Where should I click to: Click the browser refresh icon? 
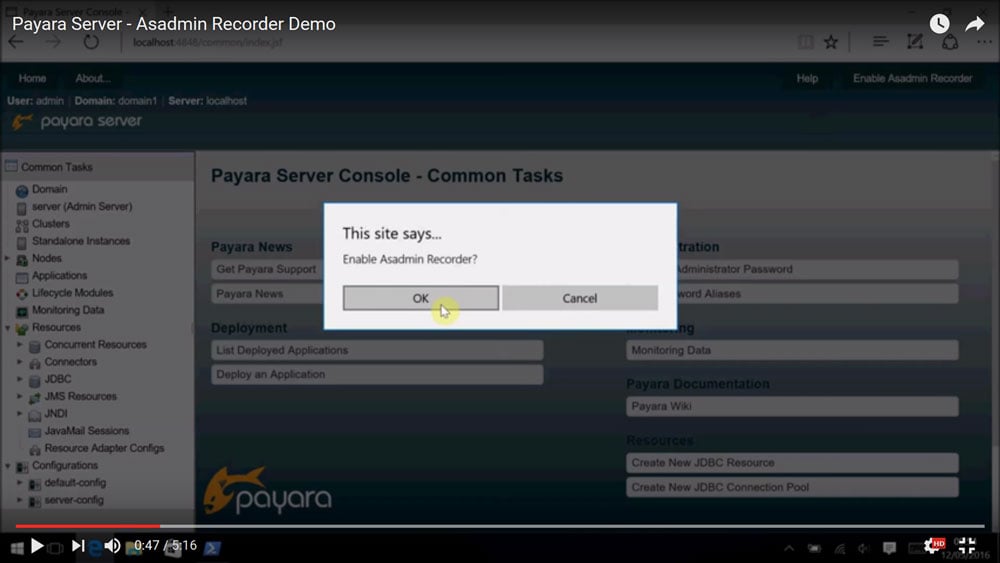pyautogui.click(x=91, y=42)
